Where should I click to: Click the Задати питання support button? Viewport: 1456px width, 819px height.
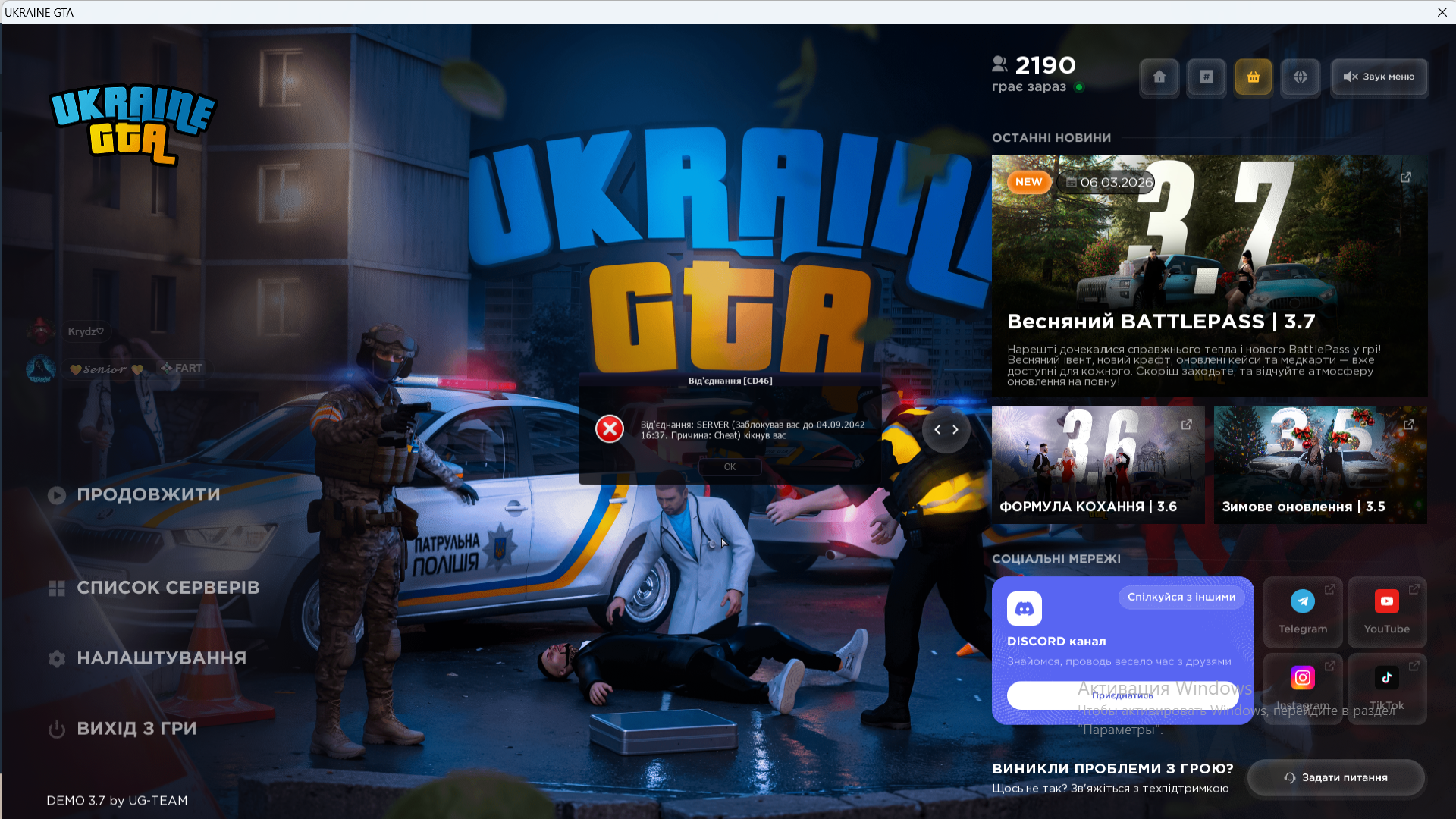click(x=1336, y=778)
